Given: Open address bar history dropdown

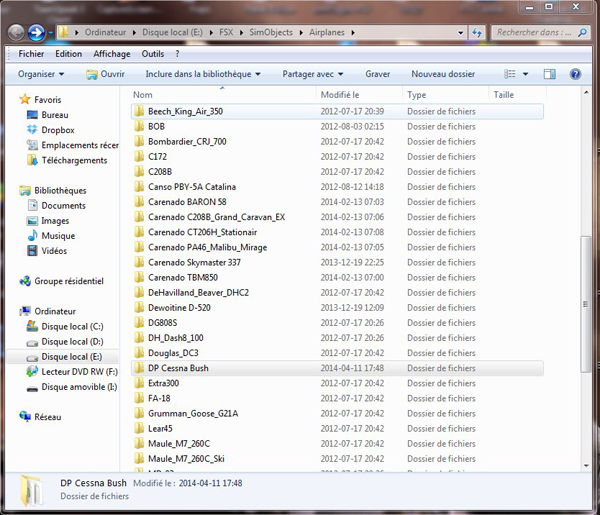Looking at the screenshot, I should tap(461, 33).
